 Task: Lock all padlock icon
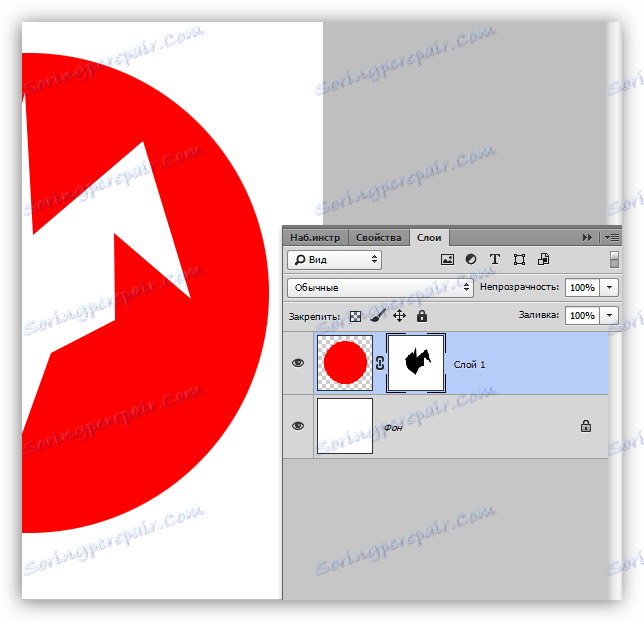coord(422,316)
